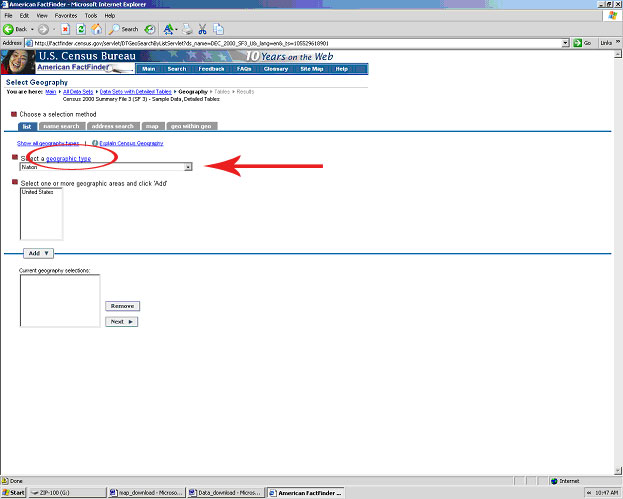
Task: Click the Back arrow button in toolbar
Action: click(15, 29)
